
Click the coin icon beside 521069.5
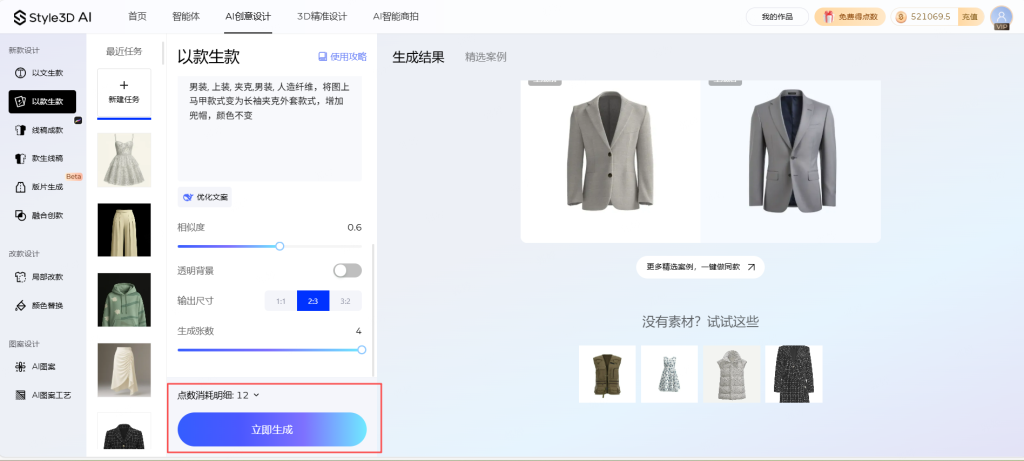point(903,17)
